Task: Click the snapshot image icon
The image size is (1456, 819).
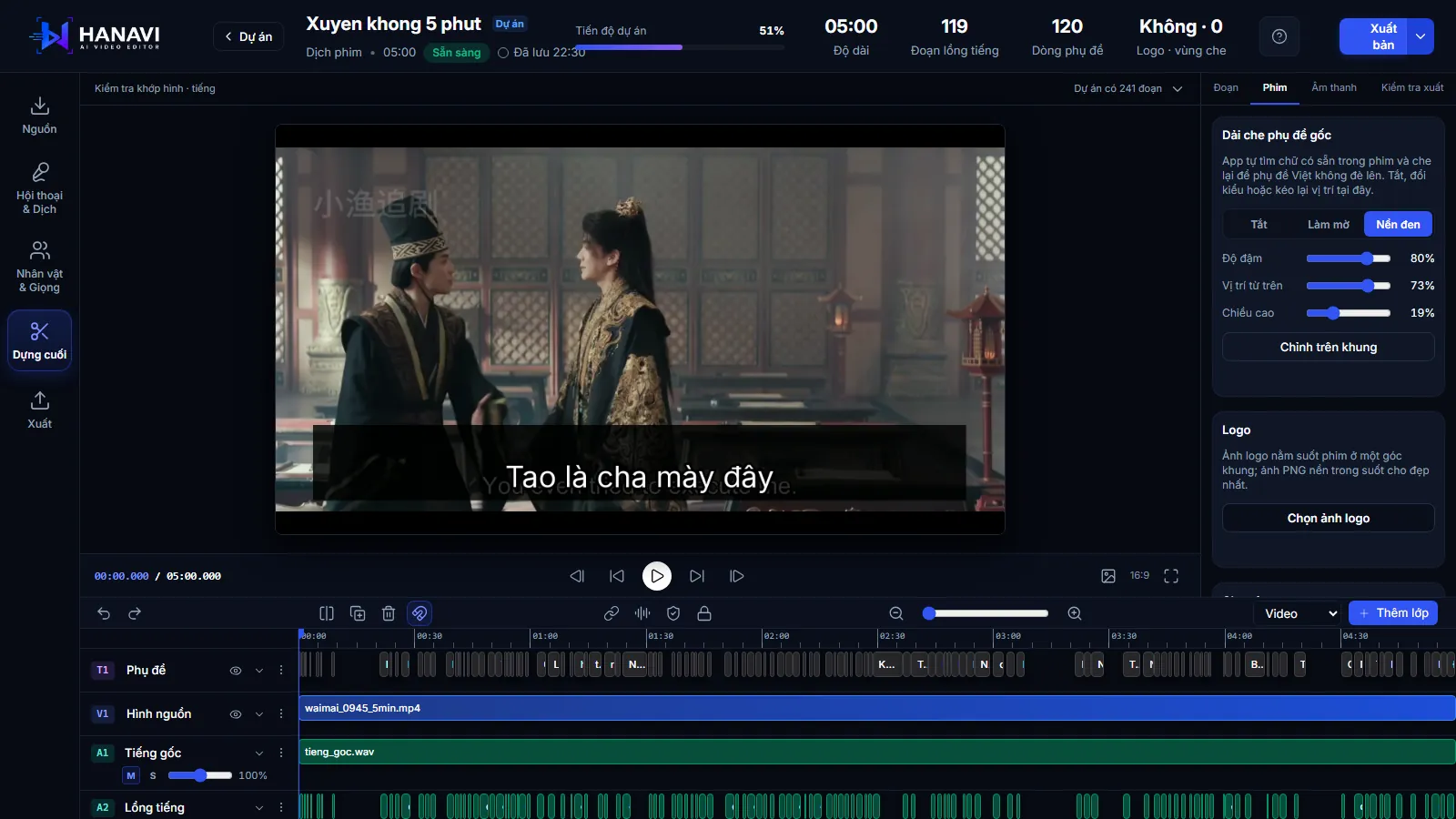Action: pos(1108,576)
